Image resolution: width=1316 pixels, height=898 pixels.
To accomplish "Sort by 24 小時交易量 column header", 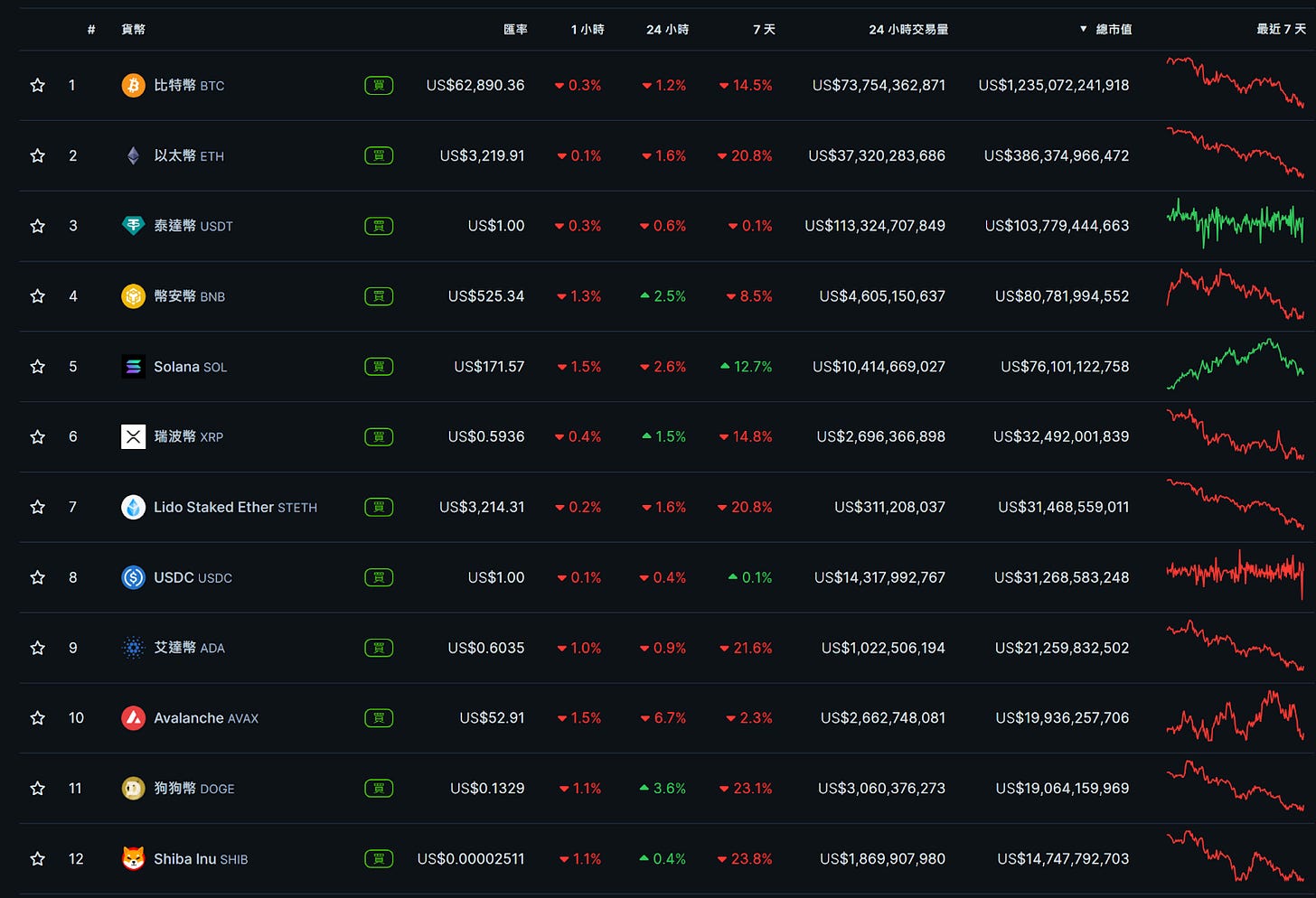I will 908,29.
